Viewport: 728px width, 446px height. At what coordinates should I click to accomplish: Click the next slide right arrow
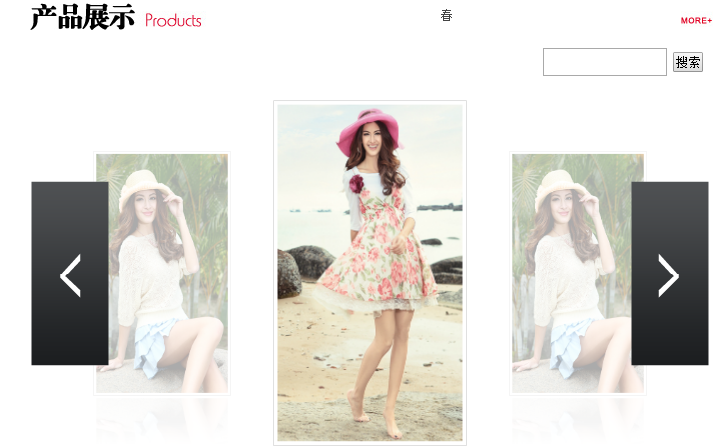[x=670, y=273]
